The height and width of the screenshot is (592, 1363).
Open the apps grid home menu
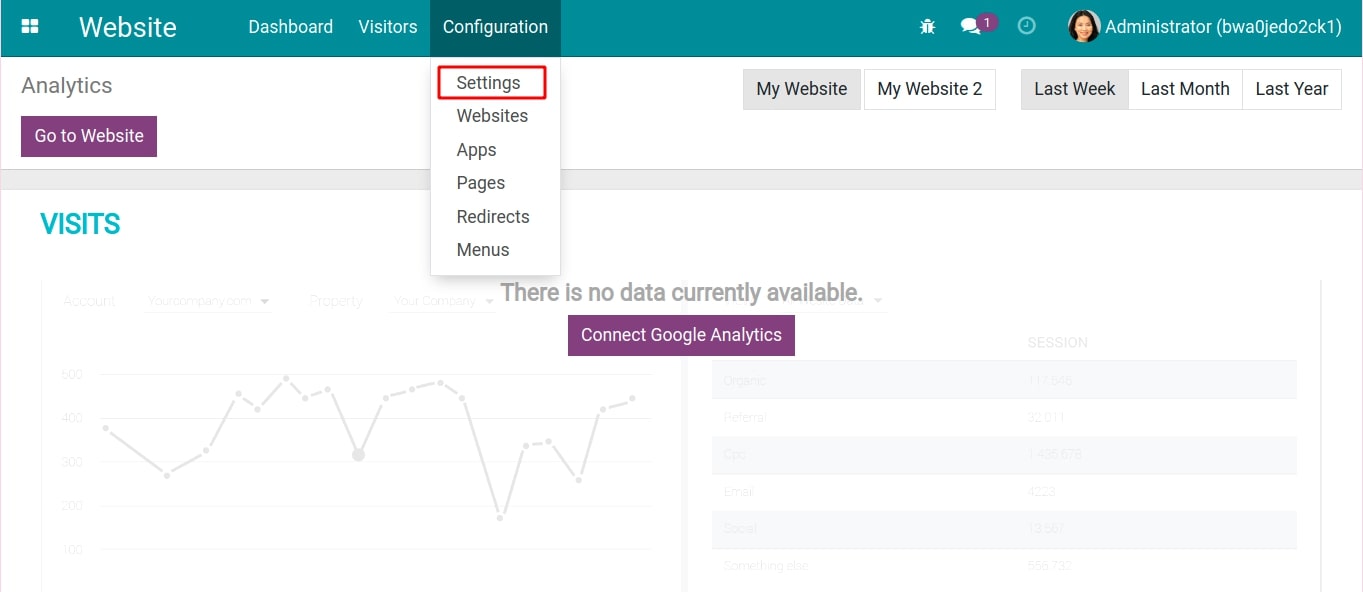[30, 27]
